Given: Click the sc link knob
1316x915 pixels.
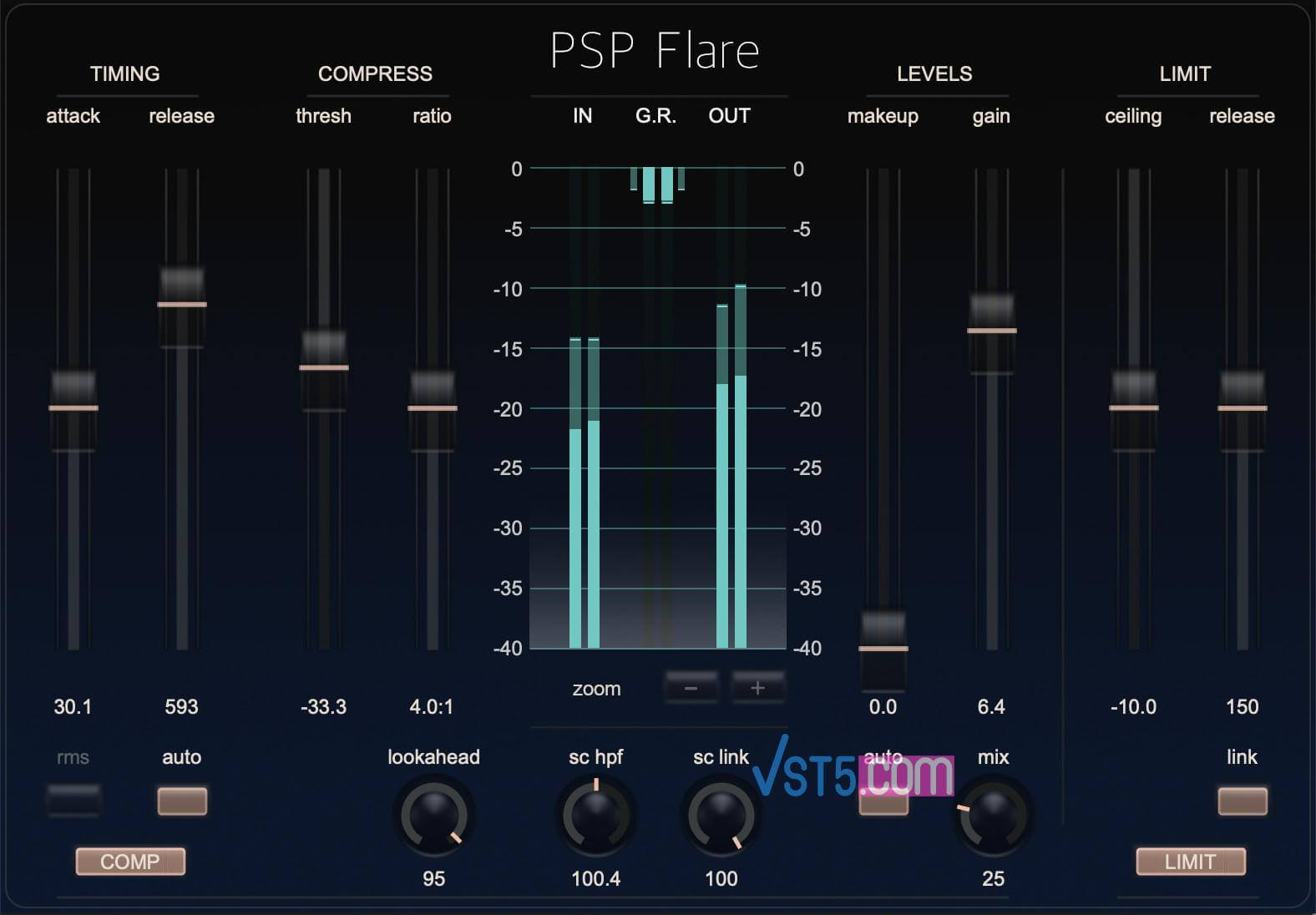Looking at the screenshot, I should 721,816.
